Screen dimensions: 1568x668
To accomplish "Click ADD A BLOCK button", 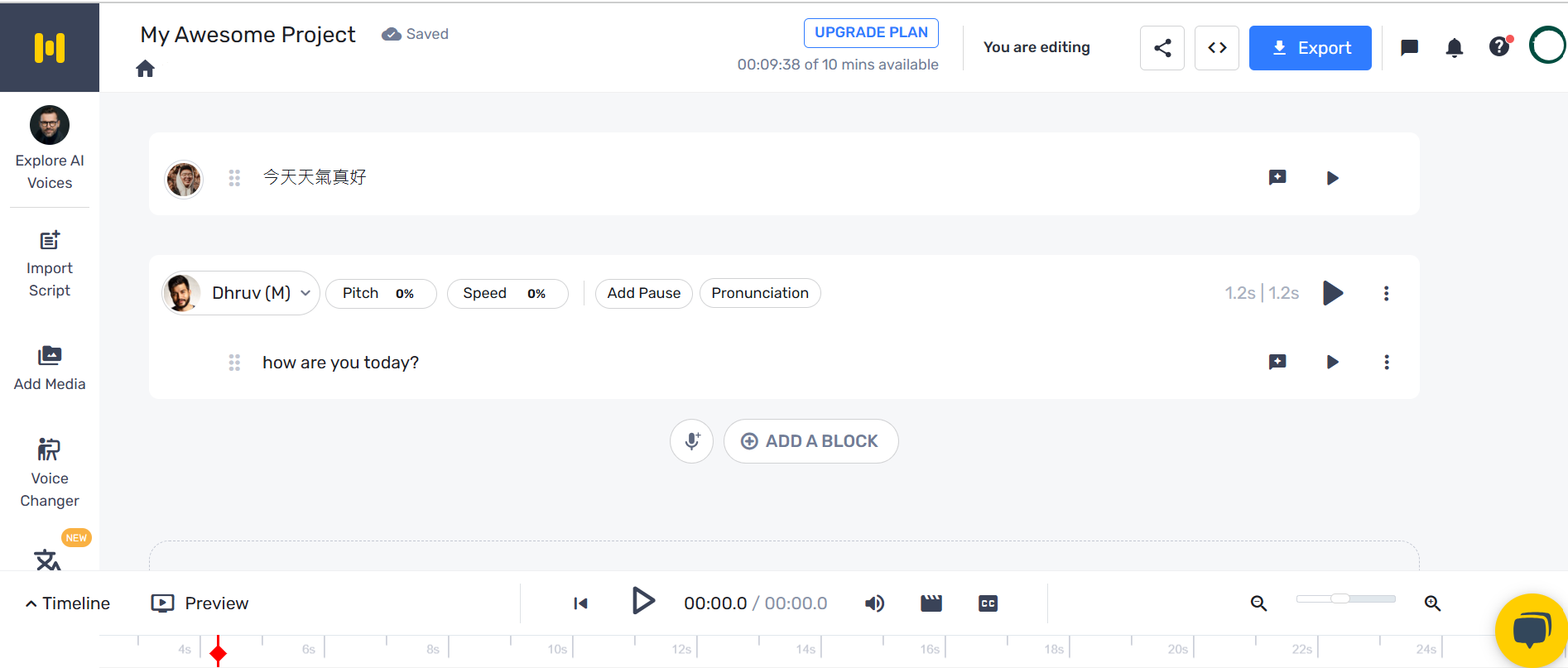I will 810,441.
